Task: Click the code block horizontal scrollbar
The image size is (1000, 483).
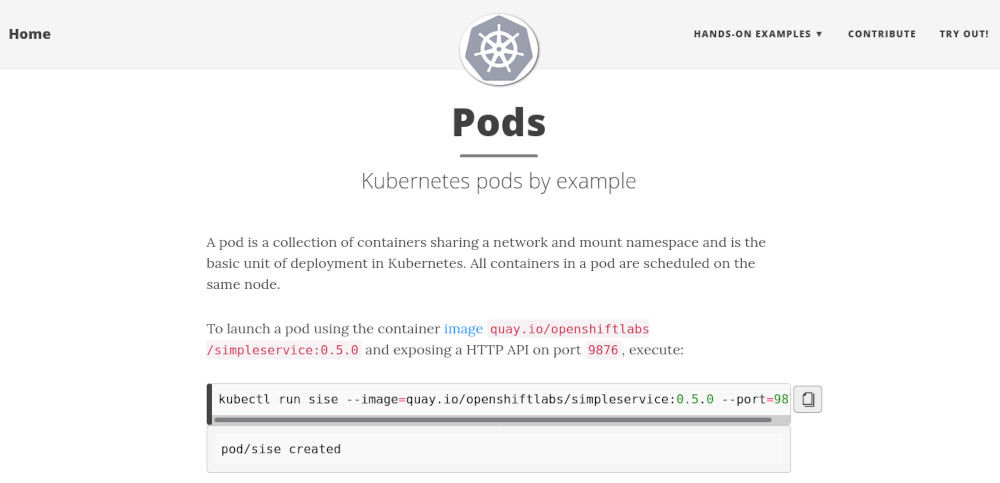Action: (492, 420)
